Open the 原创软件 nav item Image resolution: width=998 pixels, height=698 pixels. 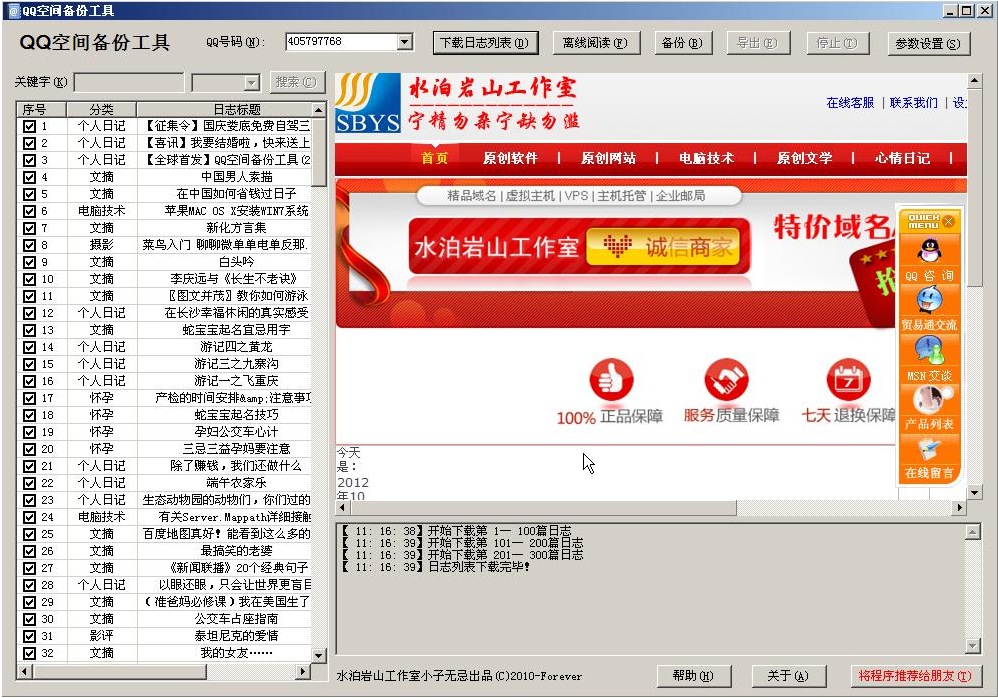tap(510, 158)
